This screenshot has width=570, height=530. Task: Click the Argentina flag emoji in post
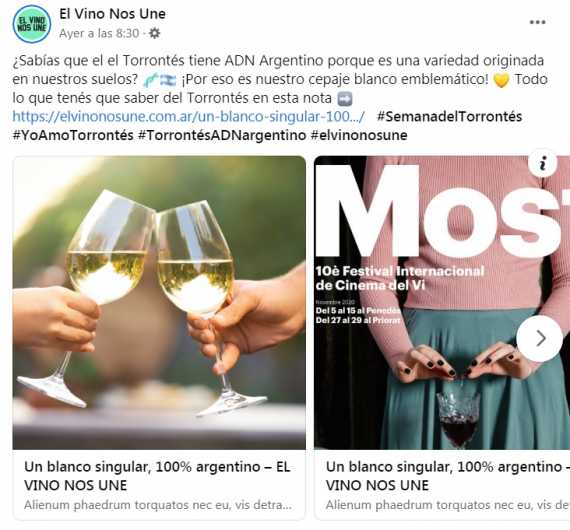tap(168, 80)
